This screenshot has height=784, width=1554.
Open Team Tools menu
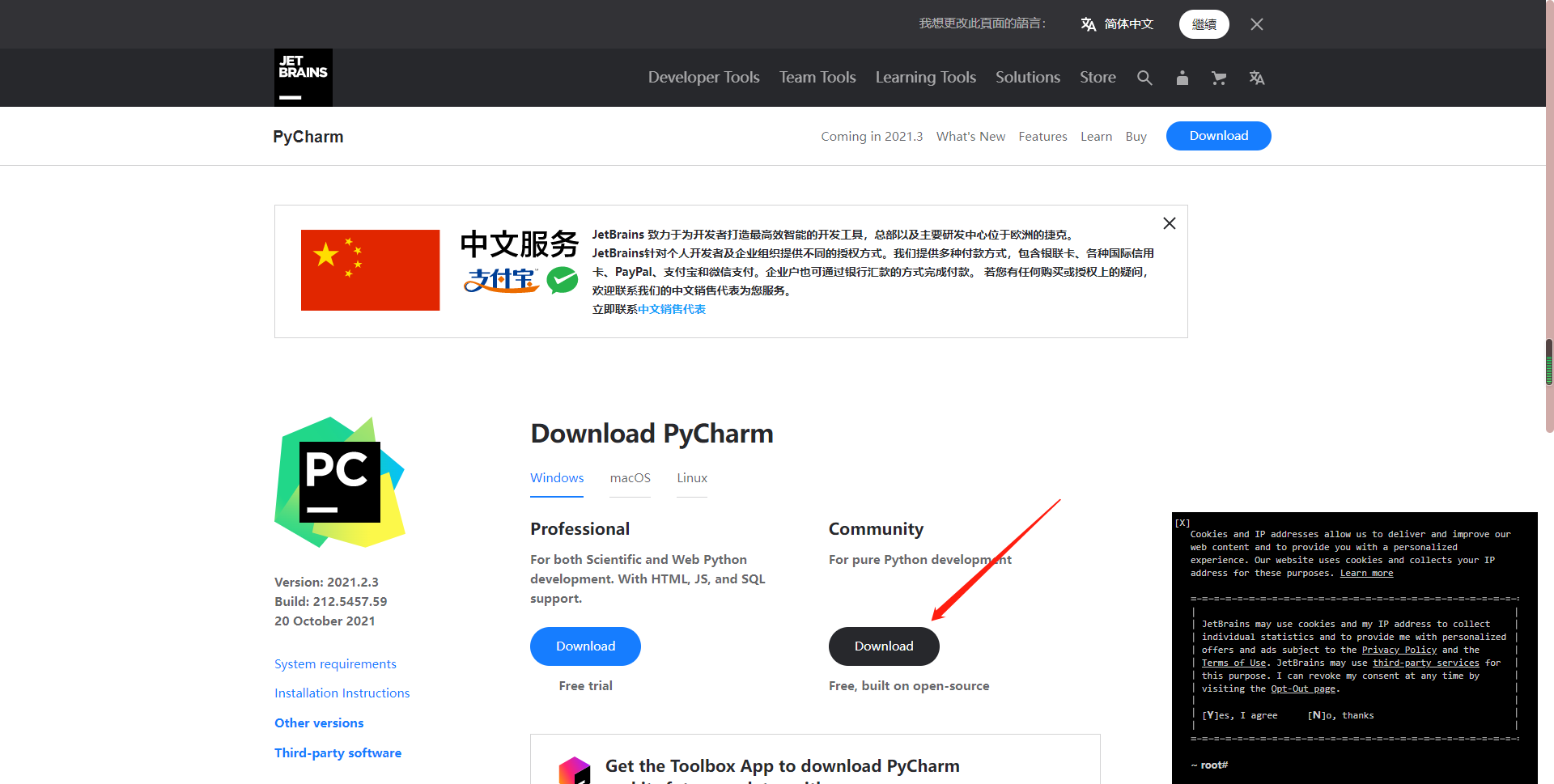817,78
